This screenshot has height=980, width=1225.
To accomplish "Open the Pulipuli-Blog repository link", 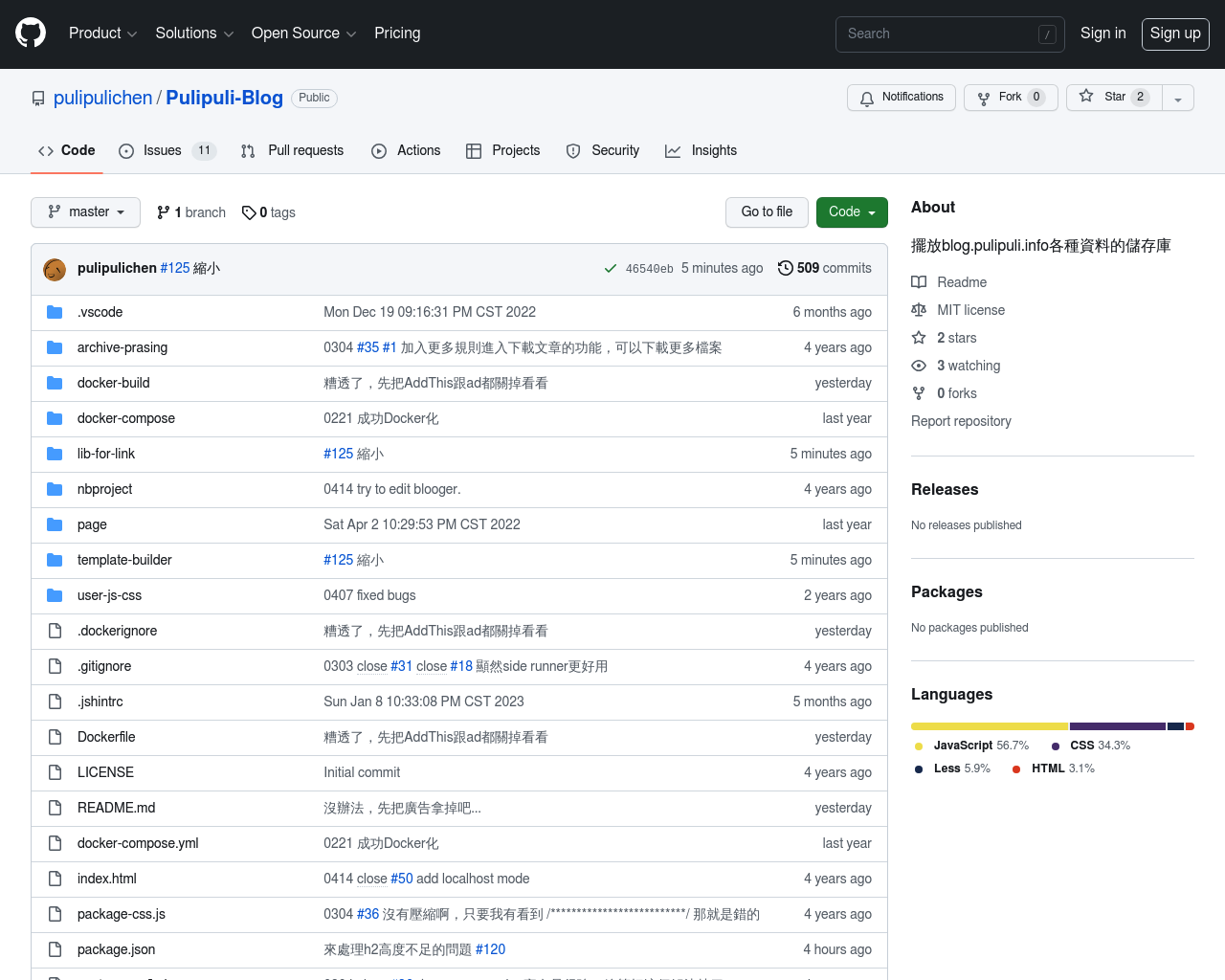I will pyautogui.click(x=224, y=98).
